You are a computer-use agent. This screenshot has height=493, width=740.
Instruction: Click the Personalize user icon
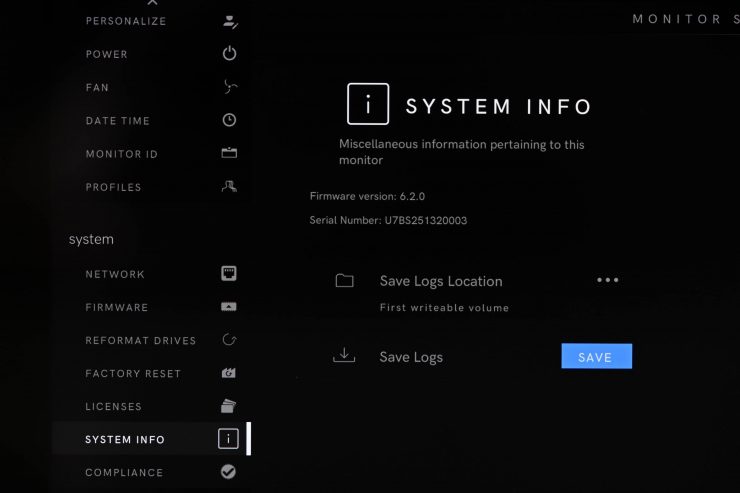coord(229,21)
